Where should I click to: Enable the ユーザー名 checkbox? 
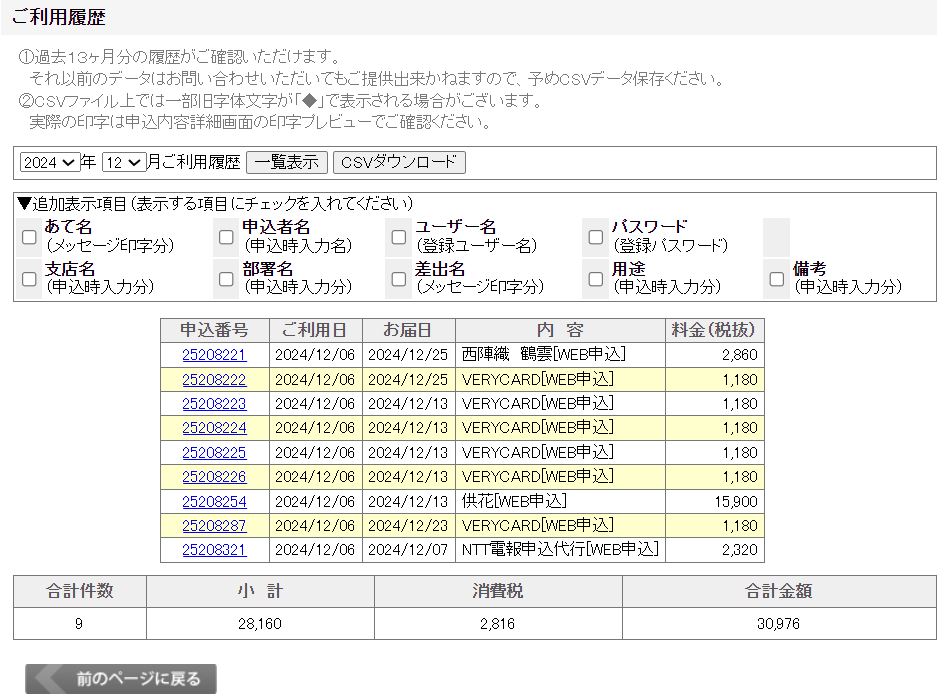(397, 236)
